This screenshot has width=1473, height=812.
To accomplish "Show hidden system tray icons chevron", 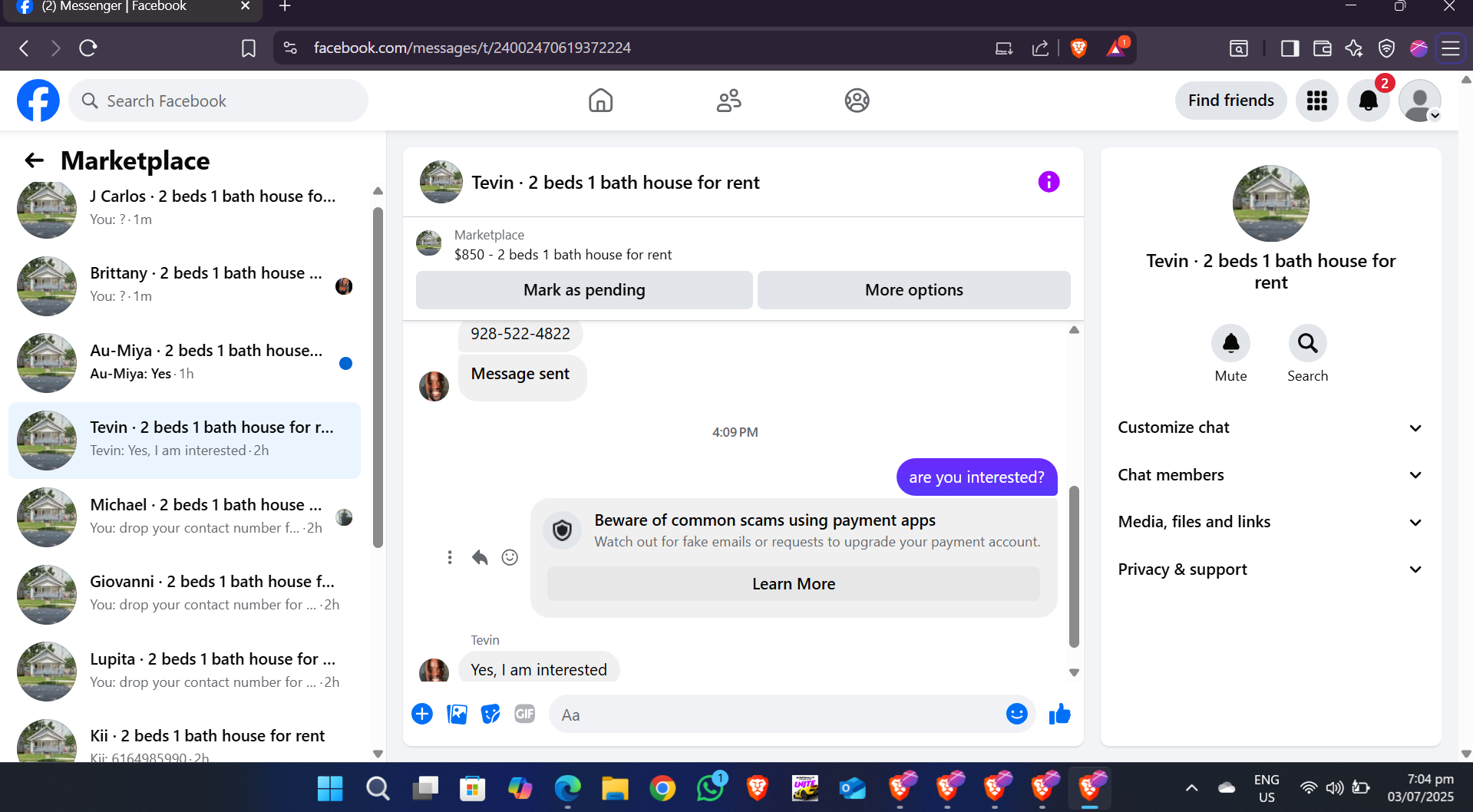I will click(x=1191, y=788).
